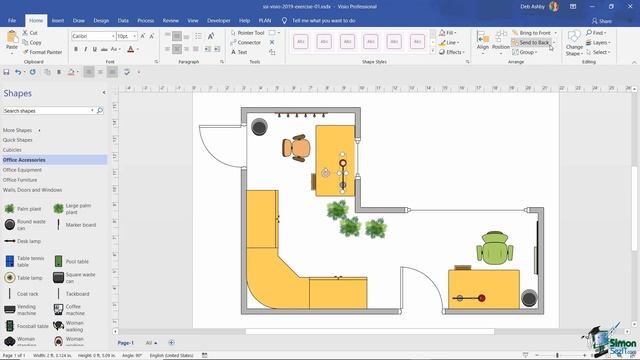Toggle Strikethrough formatting
640x360 pixels.
(104, 49)
